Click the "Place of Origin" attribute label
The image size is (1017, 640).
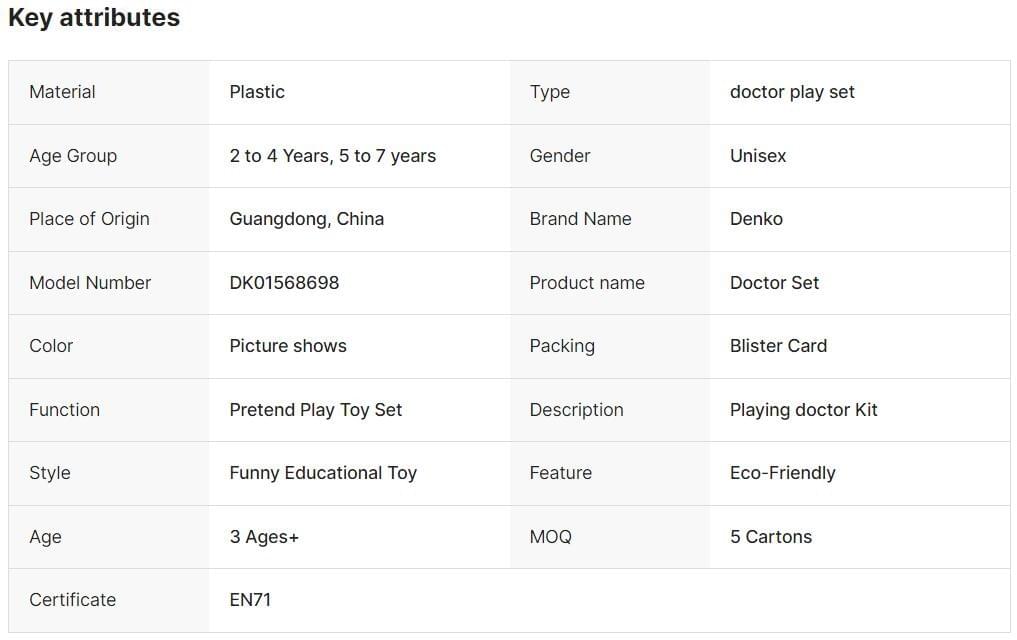click(89, 219)
